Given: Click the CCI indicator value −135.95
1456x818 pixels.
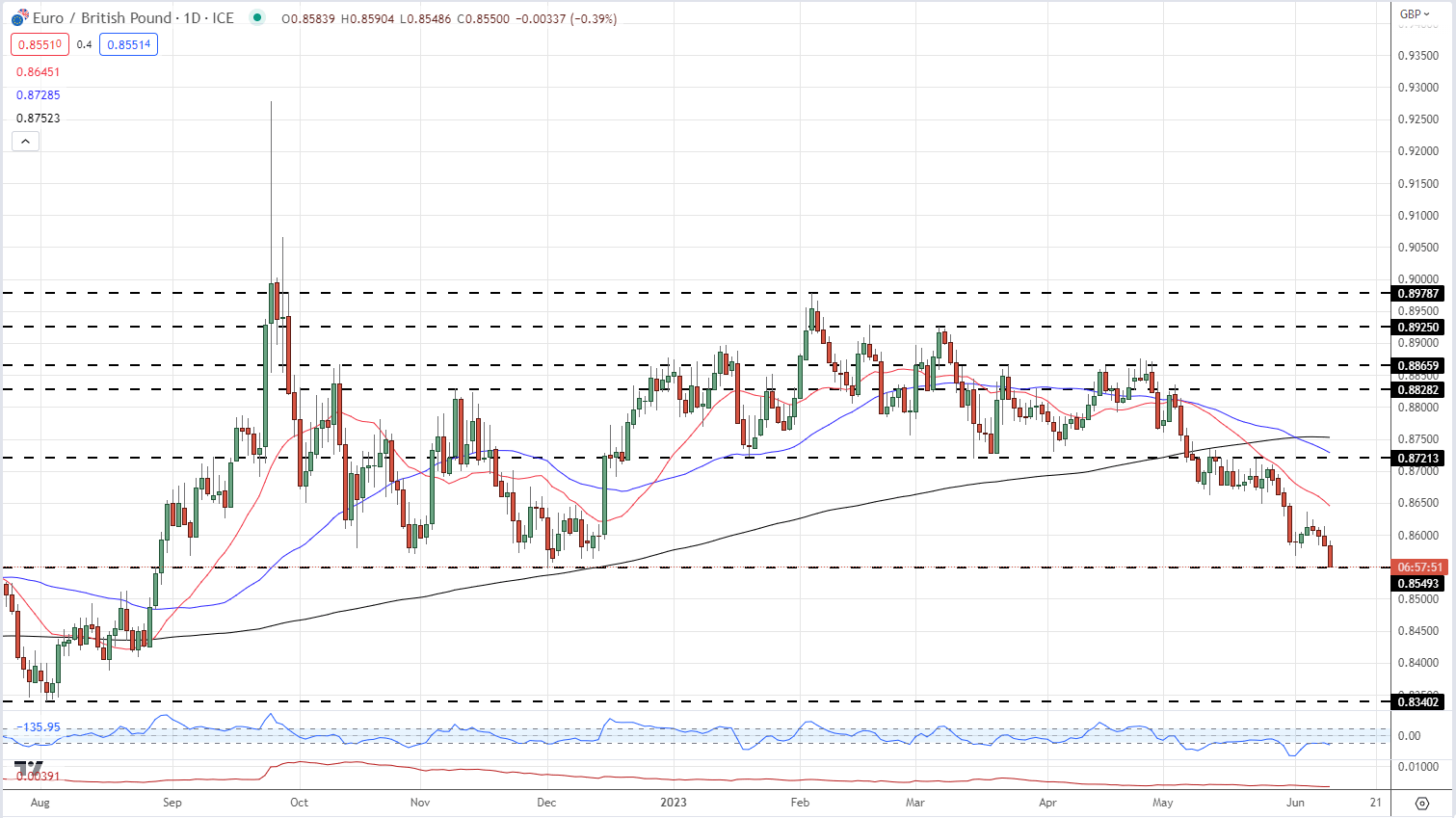Looking at the screenshot, I should tap(38, 727).
